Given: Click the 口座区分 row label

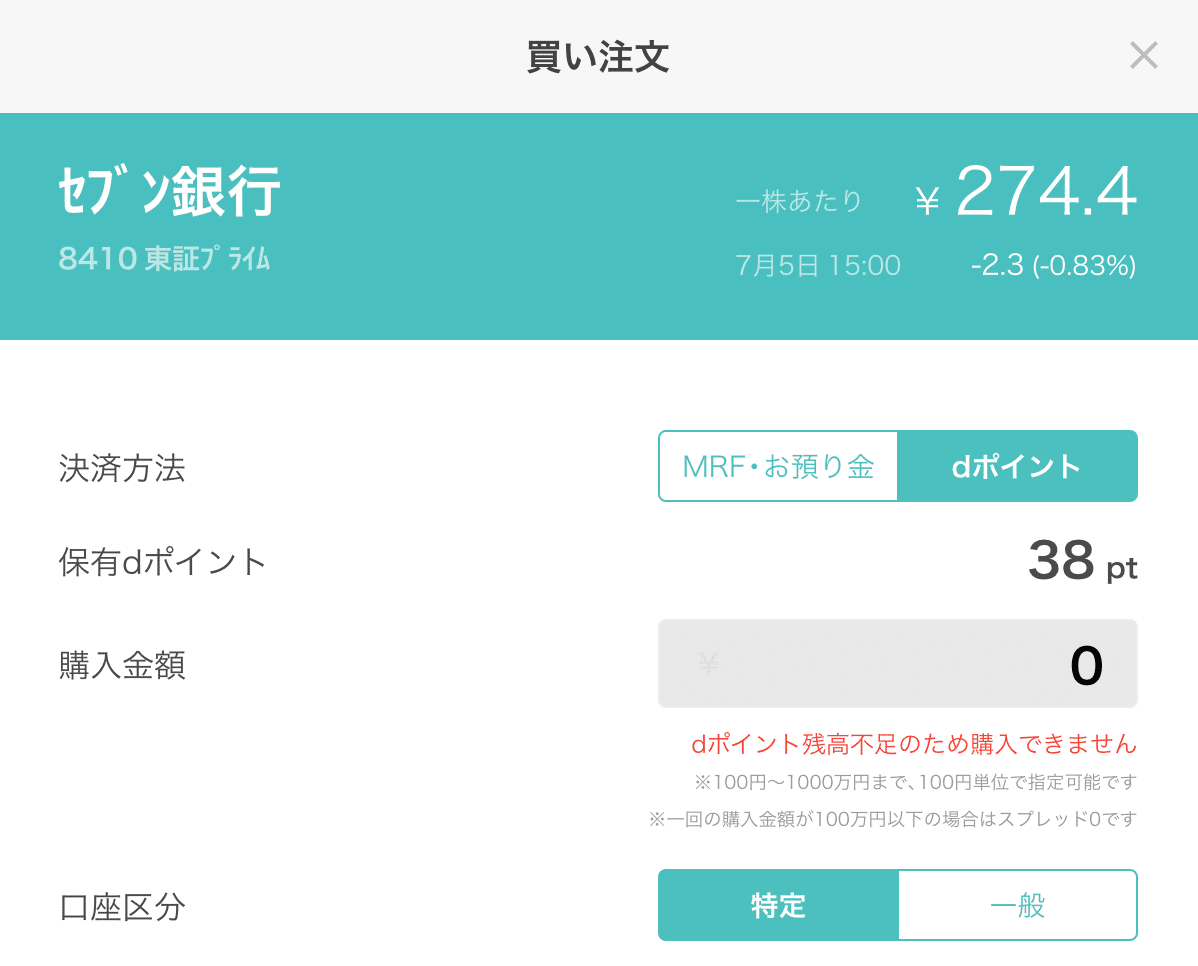Looking at the screenshot, I should coord(121,904).
